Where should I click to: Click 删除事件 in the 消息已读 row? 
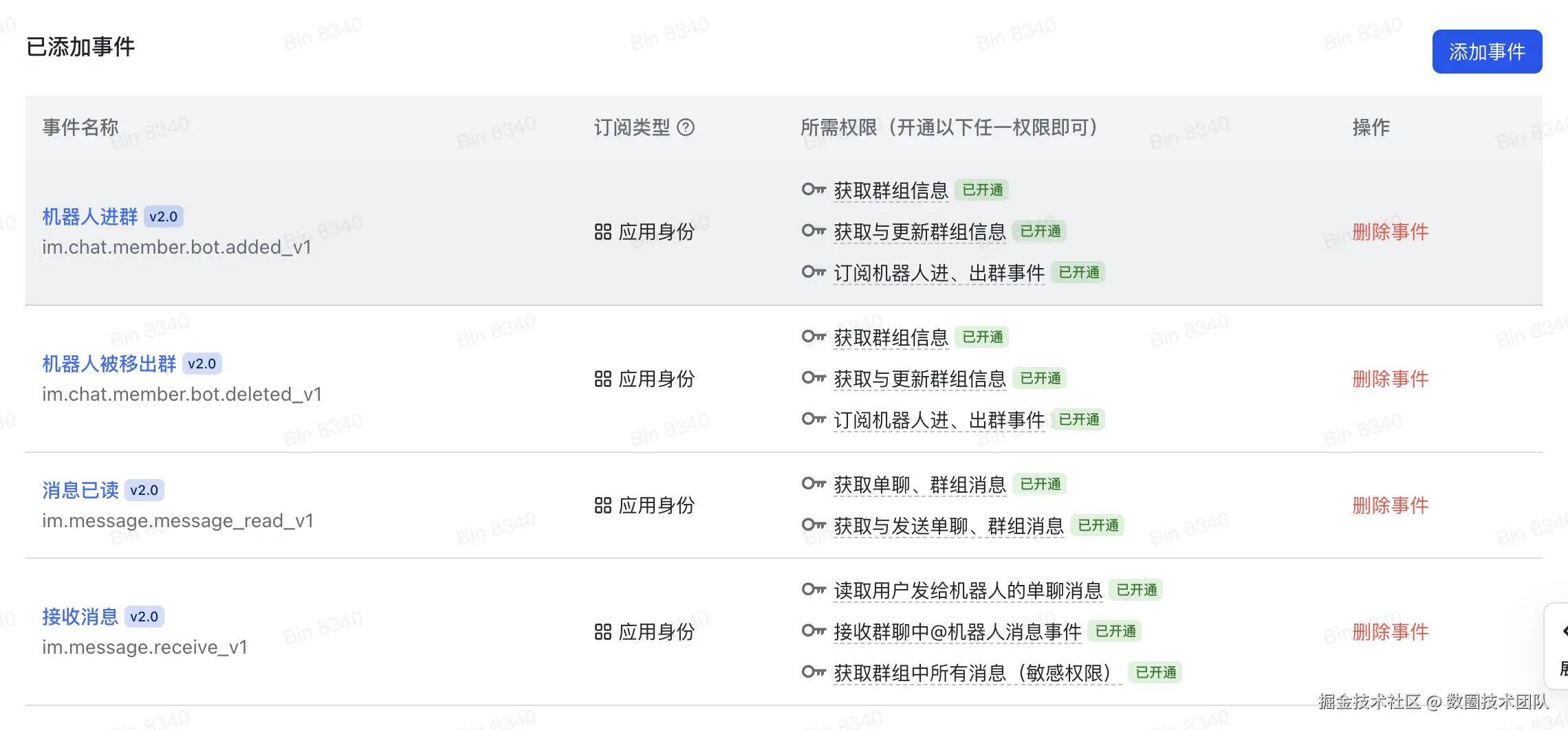(x=1390, y=505)
